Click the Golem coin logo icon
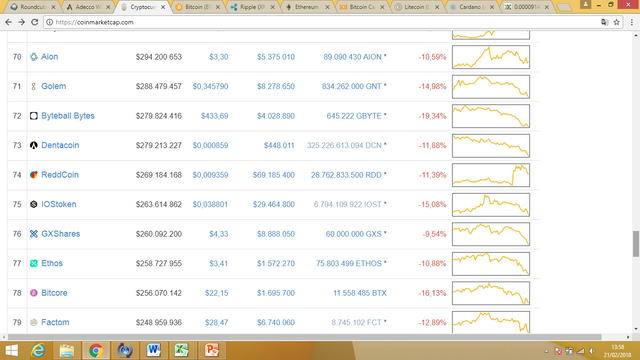The height and width of the screenshot is (360, 640). [x=34, y=86]
